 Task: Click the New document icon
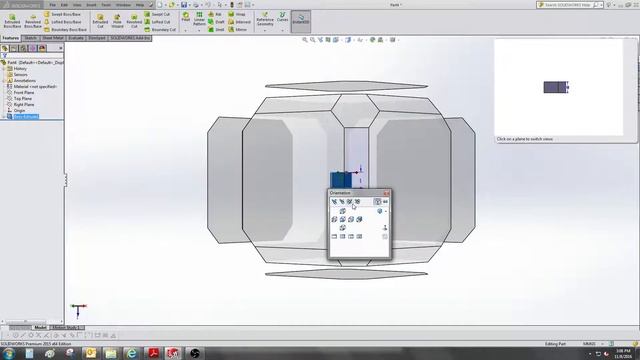pyautogui.click(x=160, y=5)
